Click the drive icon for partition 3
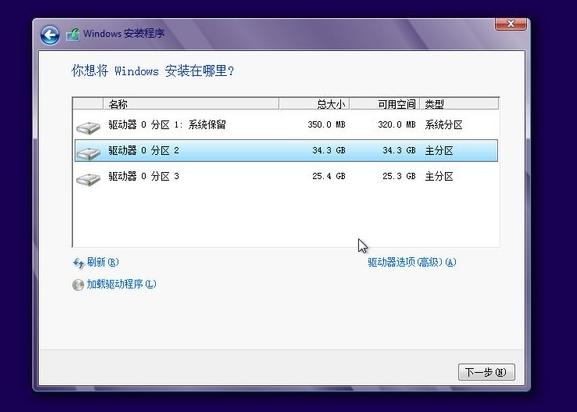The height and width of the screenshot is (412, 577). [x=88, y=179]
